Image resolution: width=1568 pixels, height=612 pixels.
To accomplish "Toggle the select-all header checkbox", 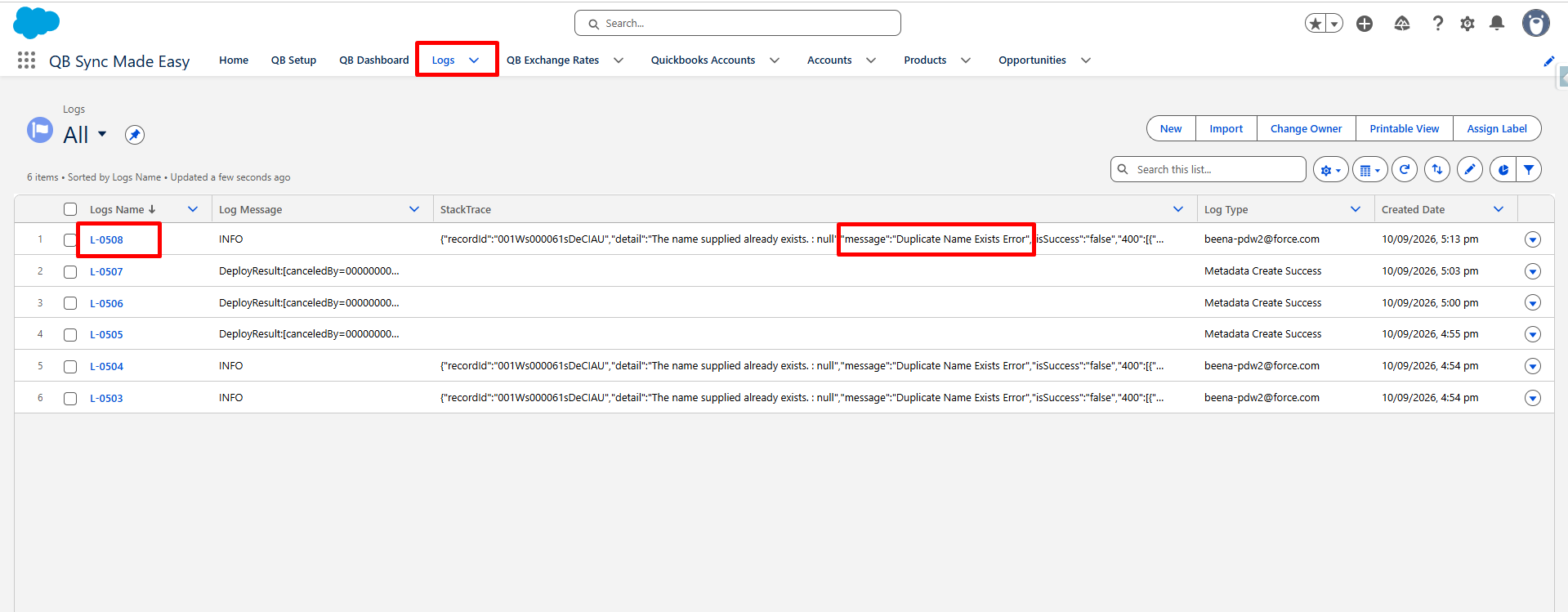I will 70,209.
